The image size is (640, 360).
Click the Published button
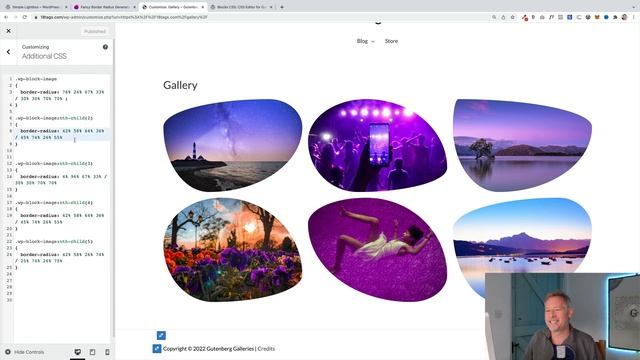95,31
